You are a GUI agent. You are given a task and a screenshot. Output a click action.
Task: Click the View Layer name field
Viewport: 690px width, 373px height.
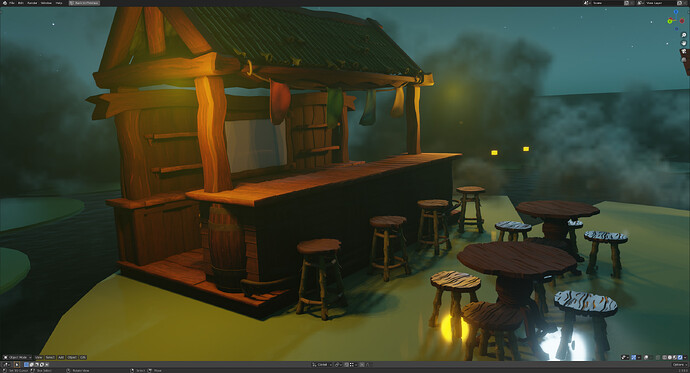coord(660,3)
